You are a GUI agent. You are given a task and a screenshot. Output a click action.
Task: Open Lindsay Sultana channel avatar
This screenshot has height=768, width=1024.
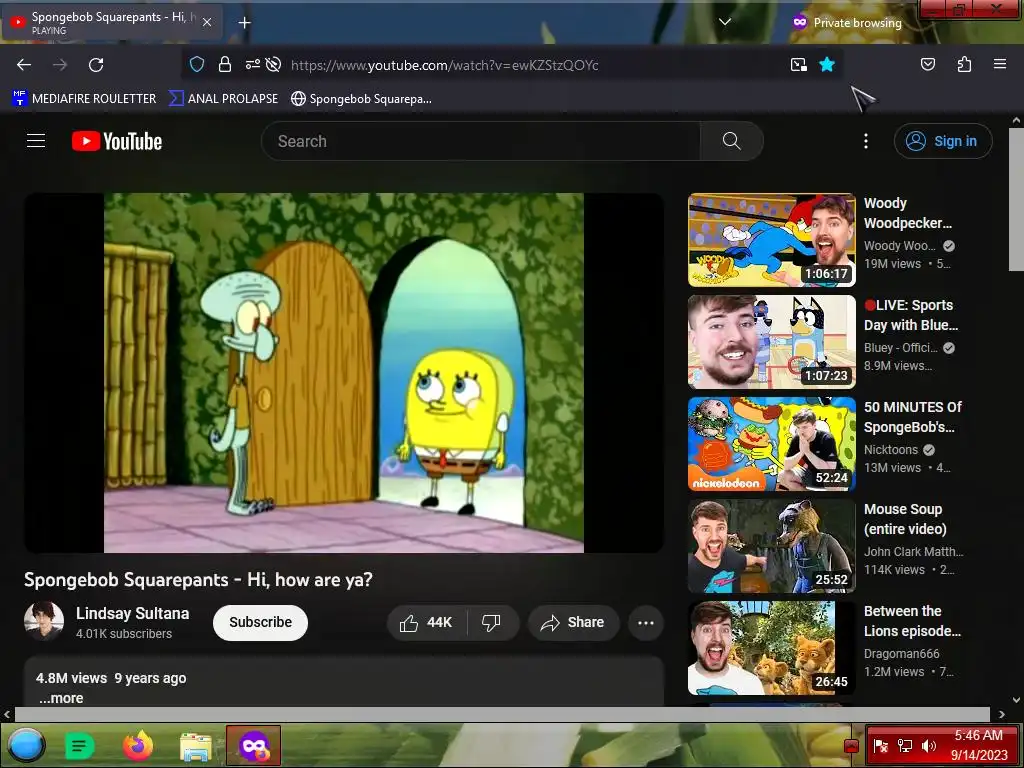point(44,621)
